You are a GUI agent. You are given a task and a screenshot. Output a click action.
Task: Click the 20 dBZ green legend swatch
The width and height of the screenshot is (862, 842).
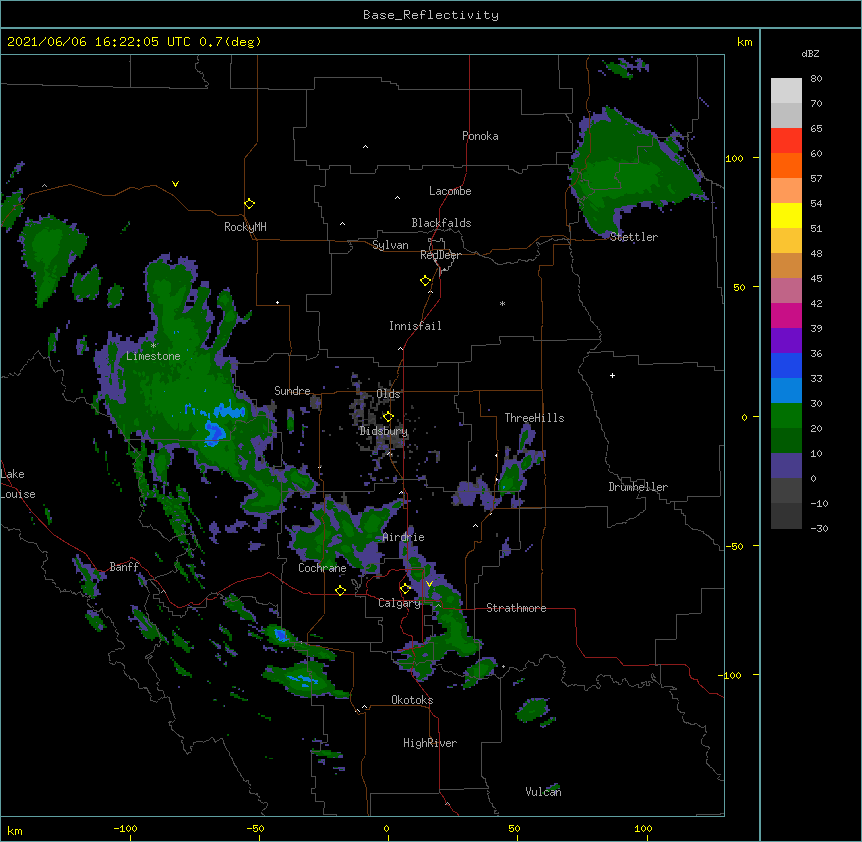point(786,440)
